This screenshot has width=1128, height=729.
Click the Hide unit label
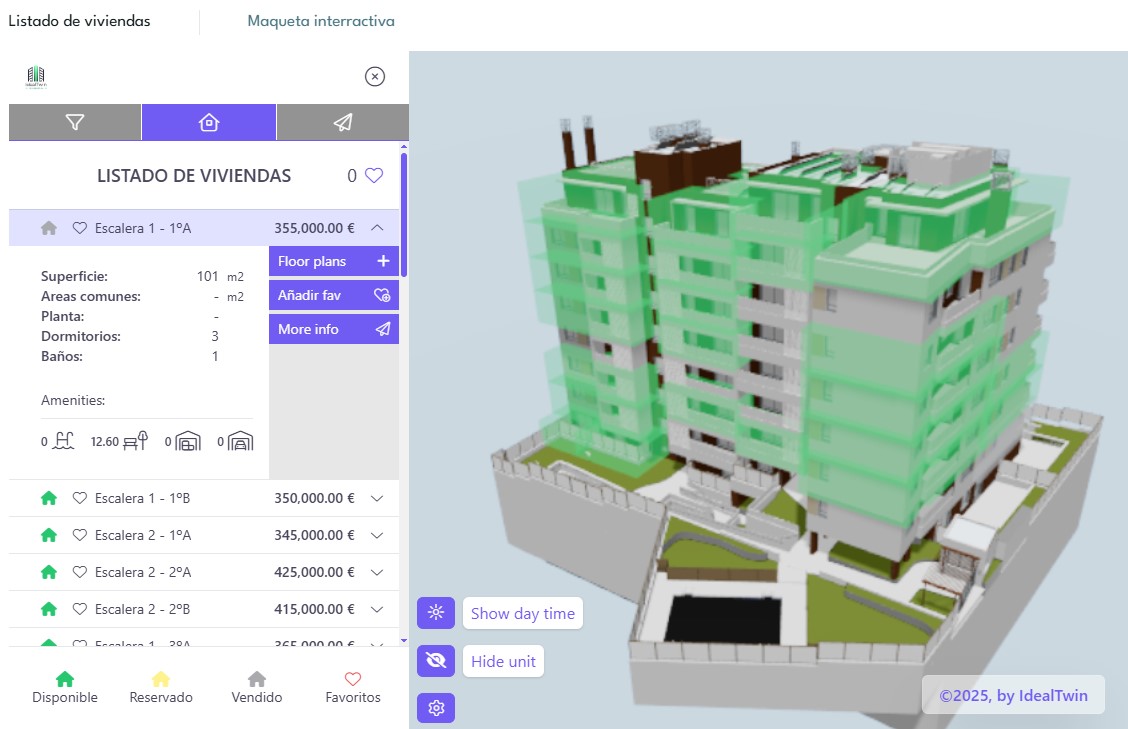pos(504,661)
